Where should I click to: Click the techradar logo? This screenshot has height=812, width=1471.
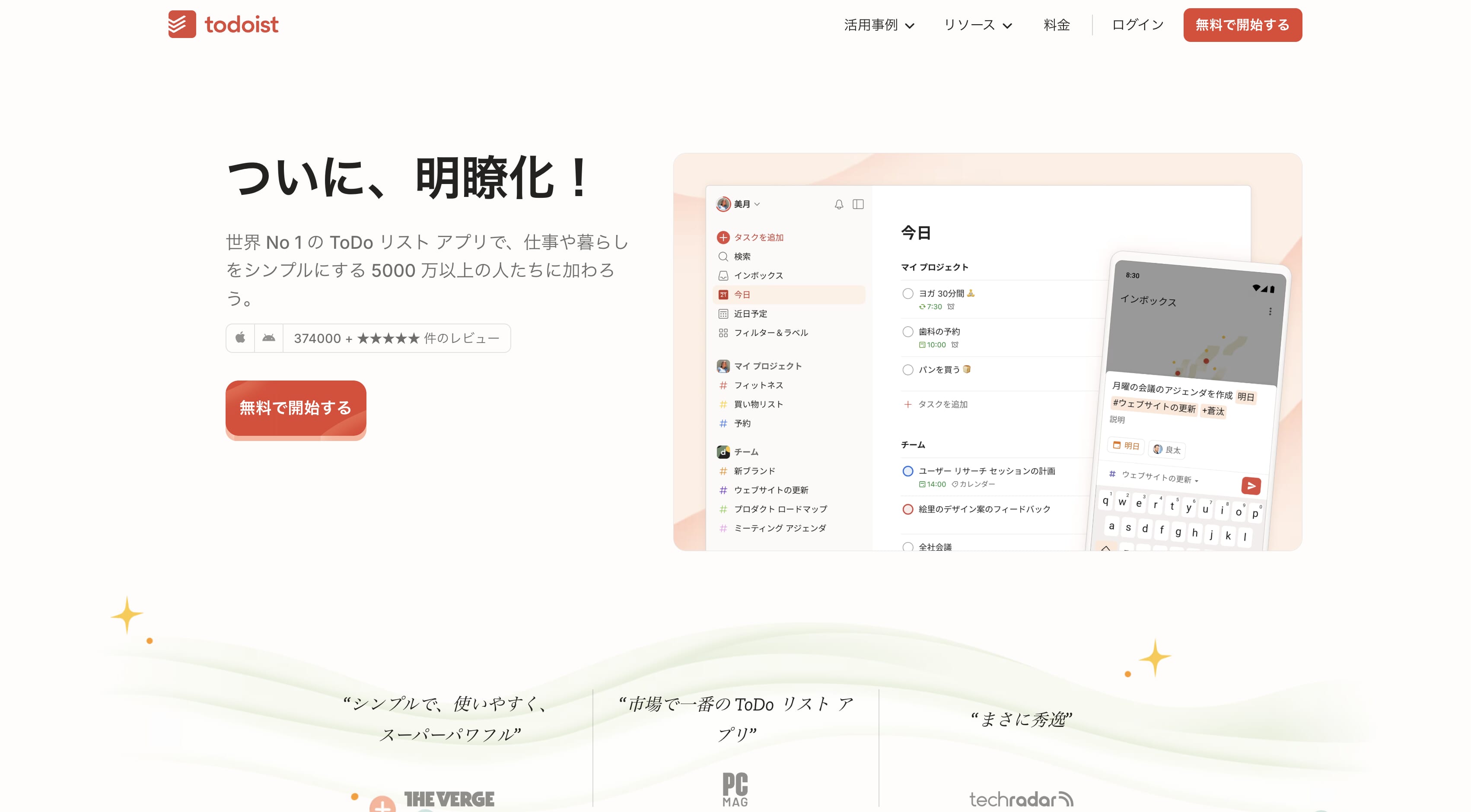pos(1021,799)
